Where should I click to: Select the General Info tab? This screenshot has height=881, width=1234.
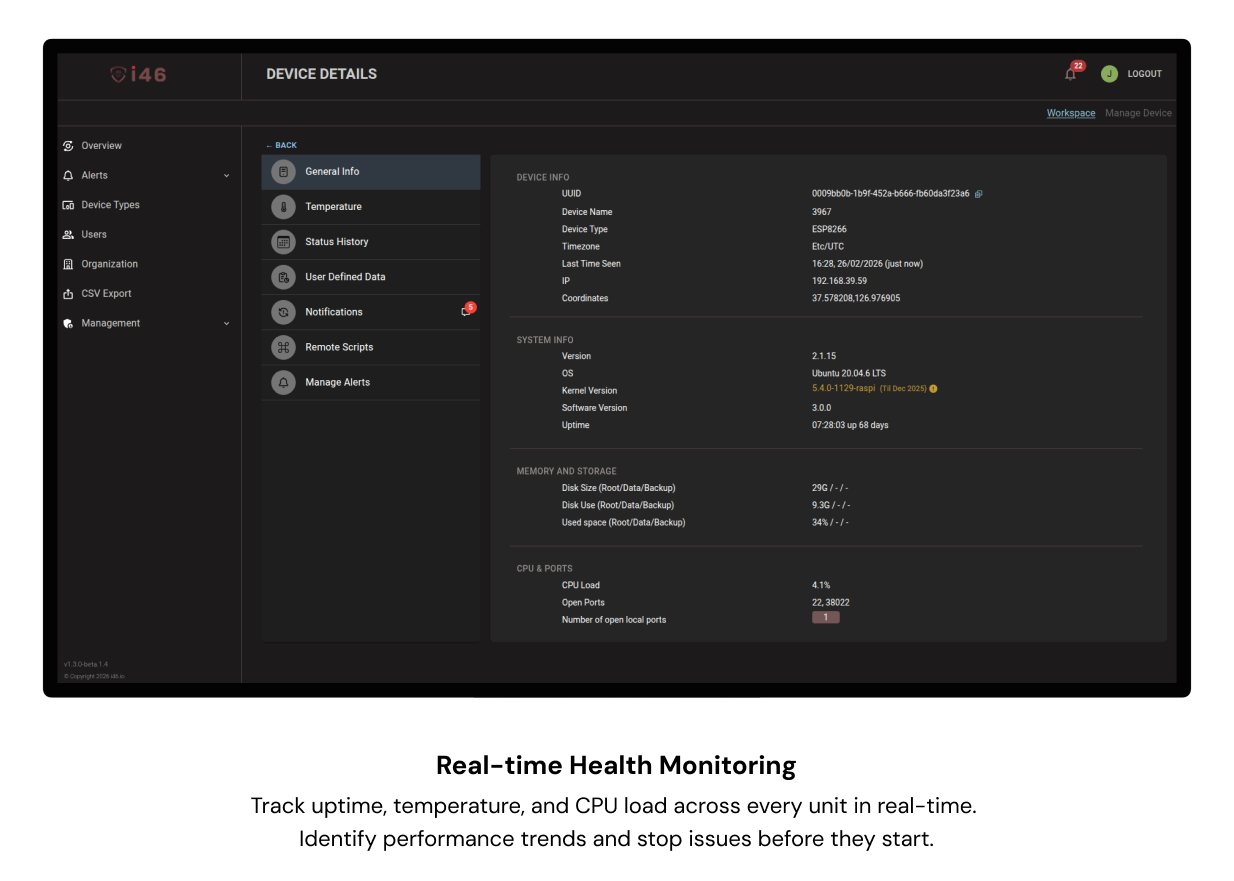tap(332, 172)
